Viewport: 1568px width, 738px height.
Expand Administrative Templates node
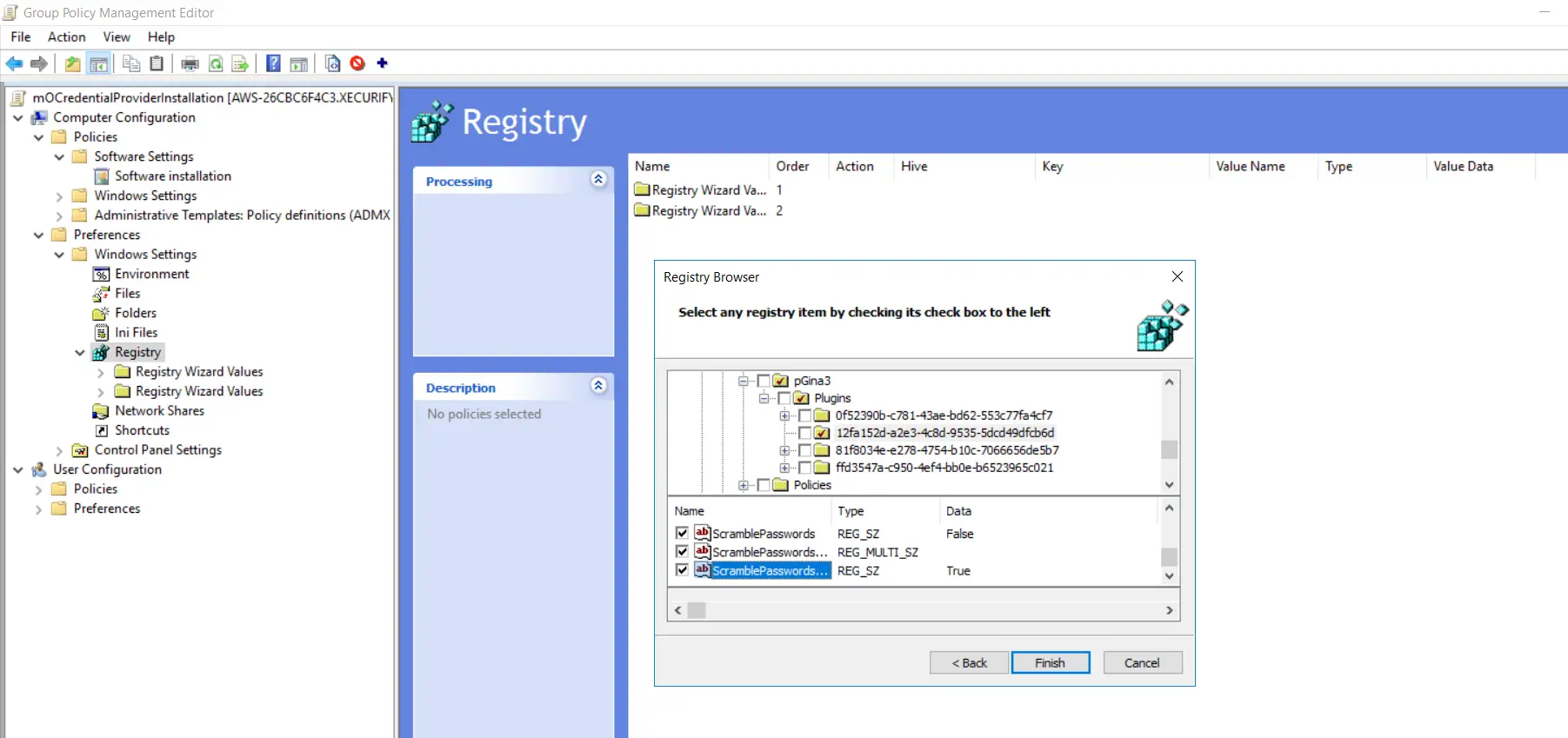pos(59,216)
